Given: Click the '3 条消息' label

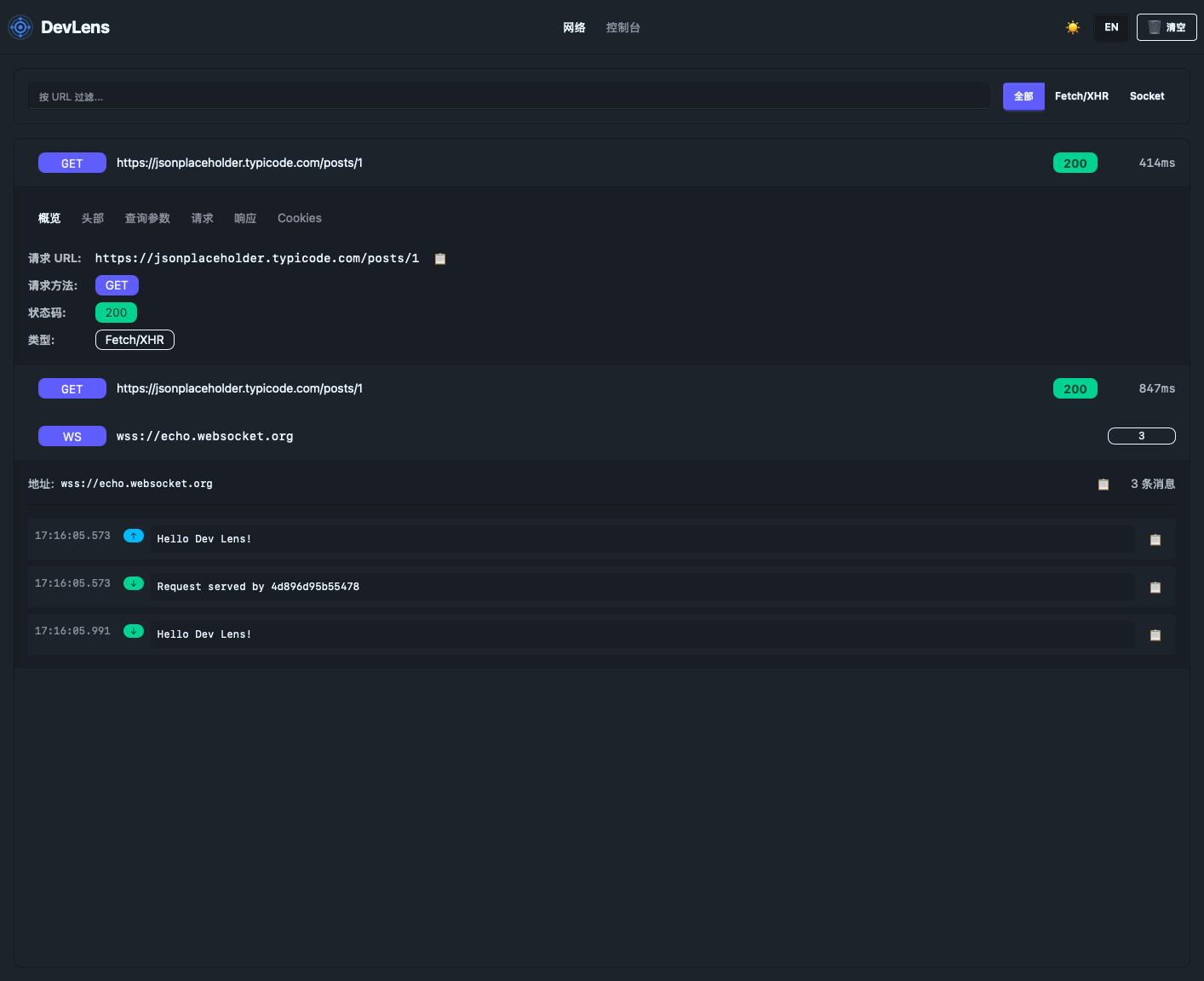Looking at the screenshot, I should pyautogui.click(x=1153, y=484).
